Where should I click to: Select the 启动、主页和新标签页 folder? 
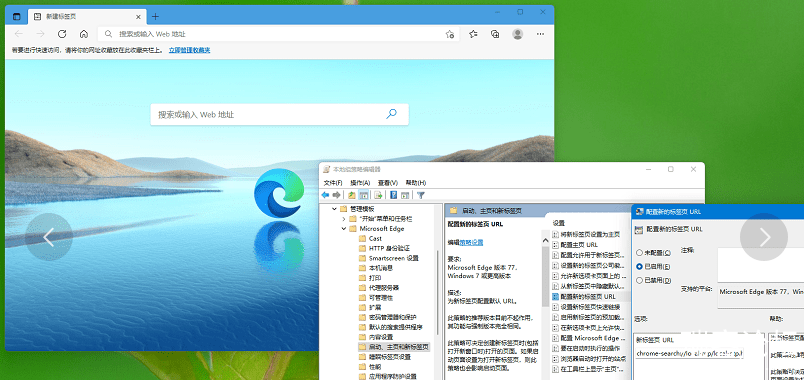click(x=393, y=347)
